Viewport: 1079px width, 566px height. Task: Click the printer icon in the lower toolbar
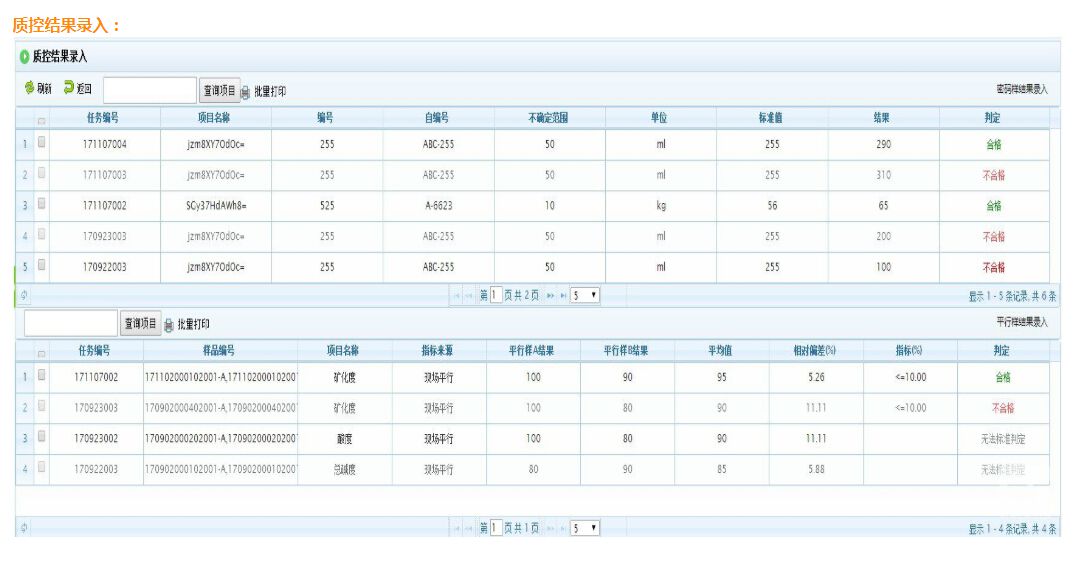point(169,324)
